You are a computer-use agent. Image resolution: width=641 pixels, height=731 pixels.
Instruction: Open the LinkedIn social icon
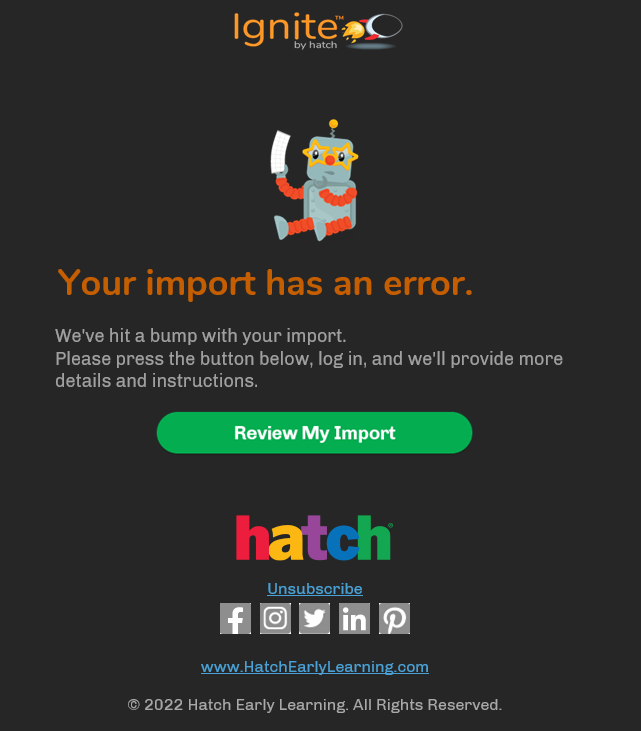pyautogui.click(x=354, y=618)
